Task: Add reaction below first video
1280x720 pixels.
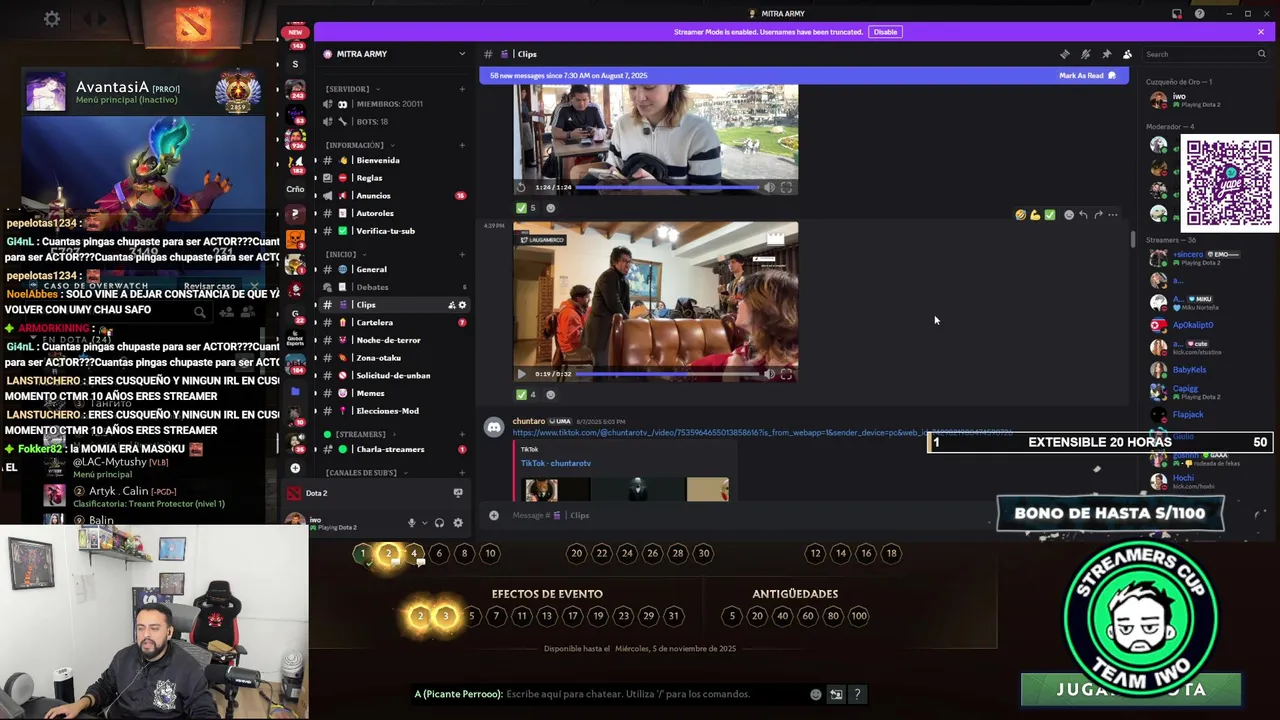Action: 550,208
